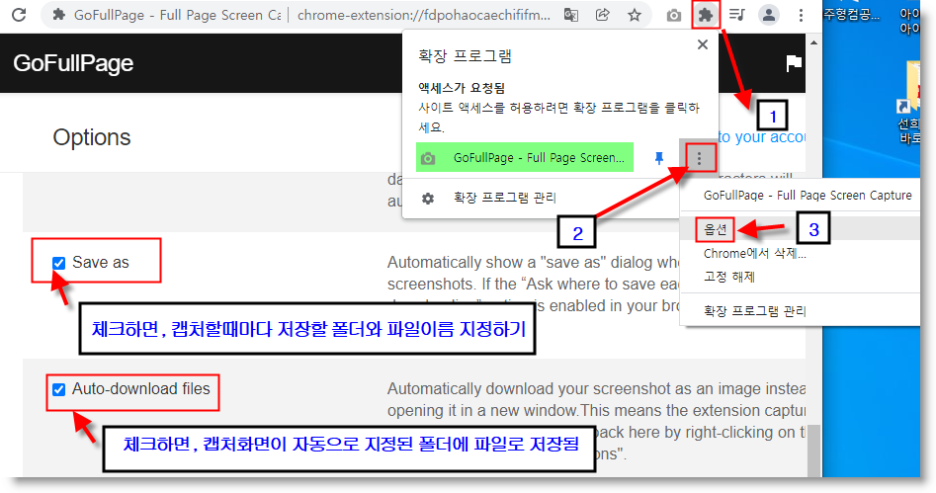The height and width of the screenshot is (493, 936).
Task: Click GoFullPage - Full Page Screen Capture menu header
Action: click(x=807, y=195)
